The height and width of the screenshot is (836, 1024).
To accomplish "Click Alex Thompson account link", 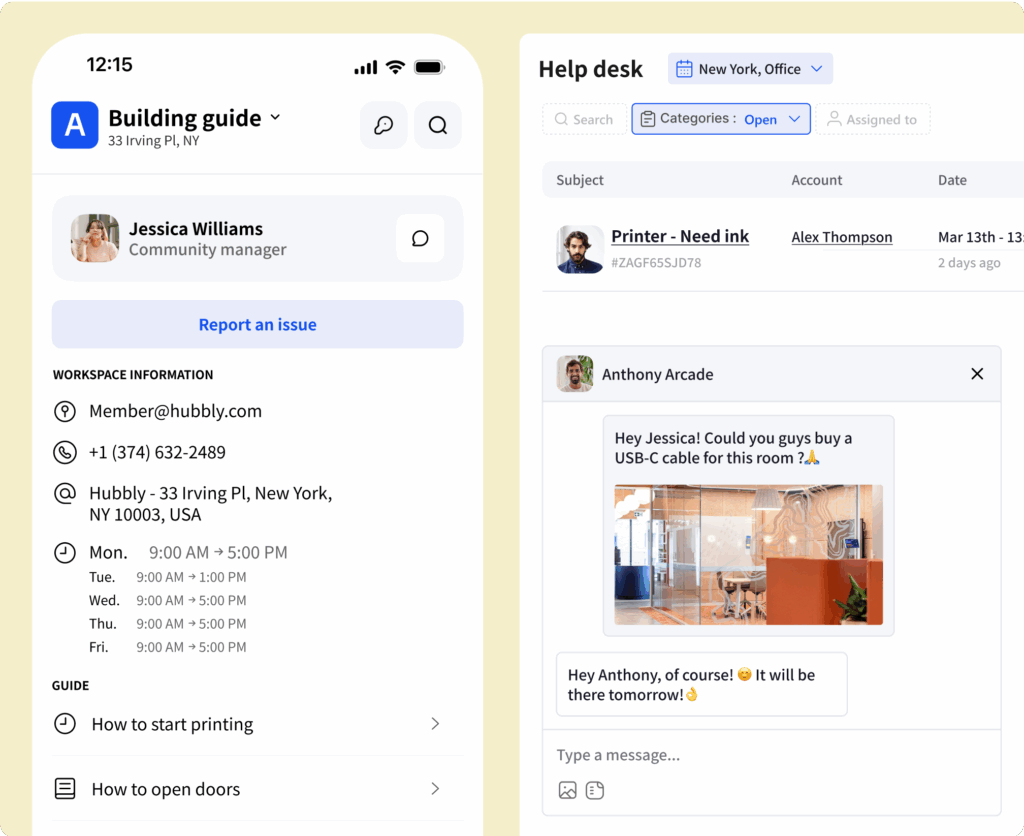I will (842, 236).
